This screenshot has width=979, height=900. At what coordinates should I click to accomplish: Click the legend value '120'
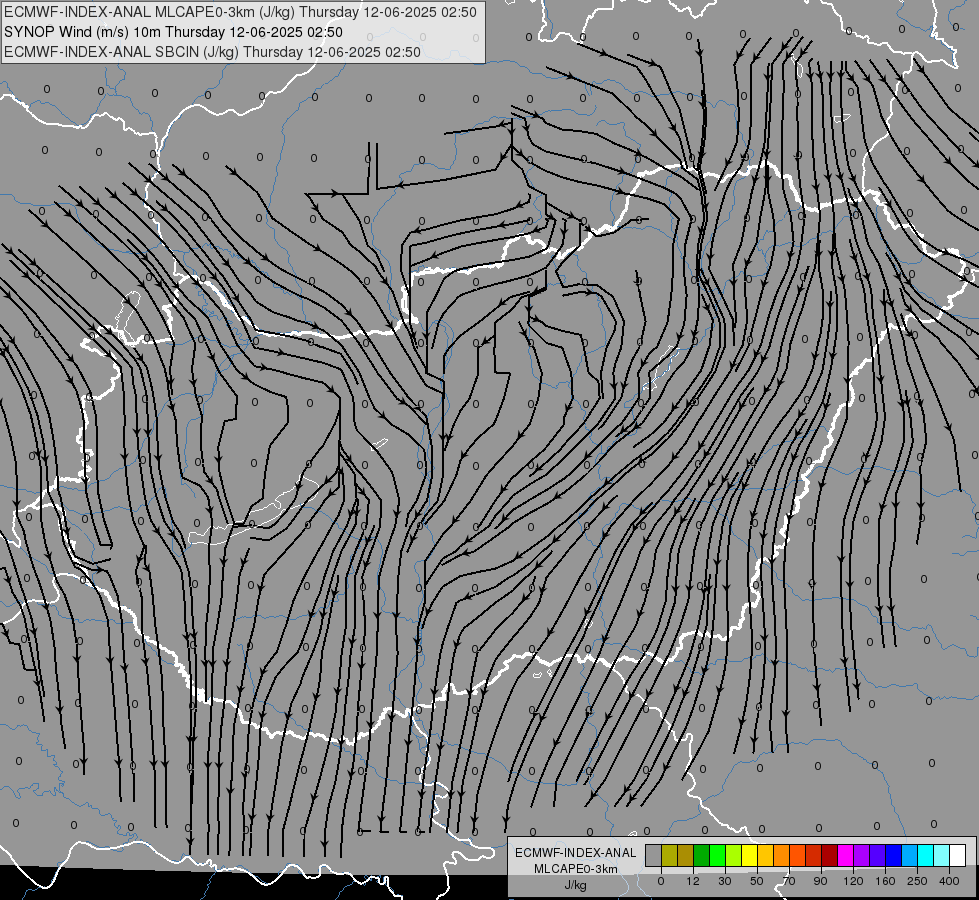pyautogui.click(x=853, y=881)
